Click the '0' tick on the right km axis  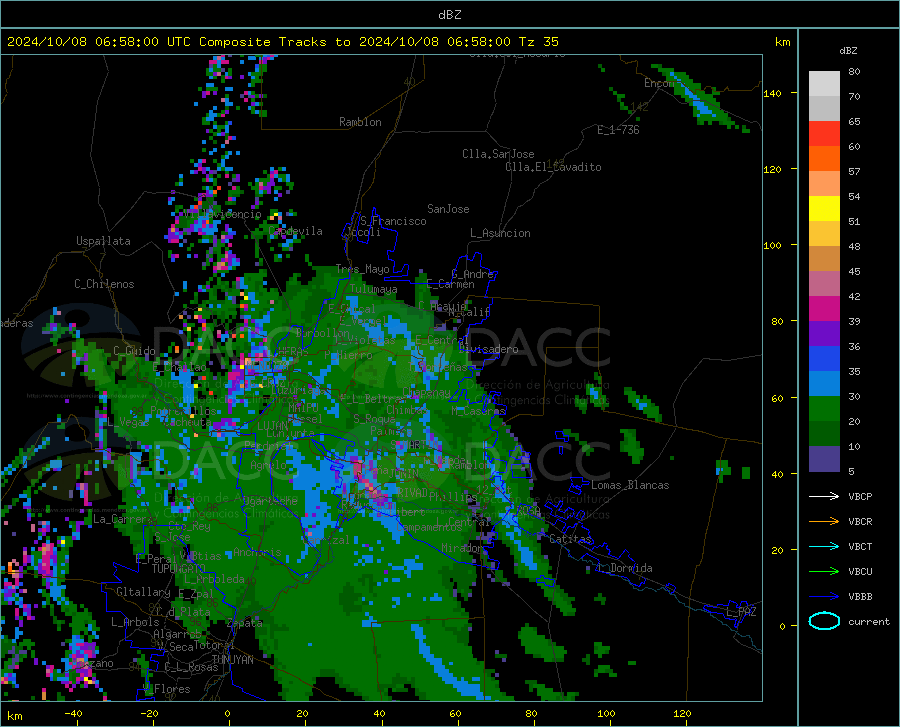[x=782, y=626]
